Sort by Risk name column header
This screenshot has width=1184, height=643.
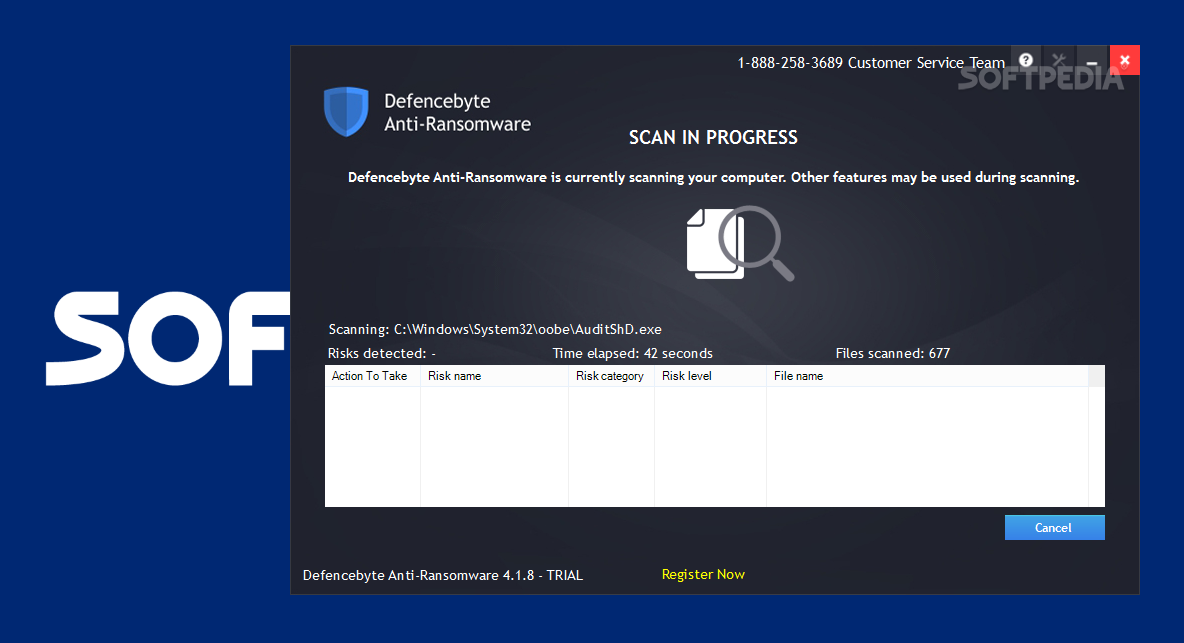[494, 376]
